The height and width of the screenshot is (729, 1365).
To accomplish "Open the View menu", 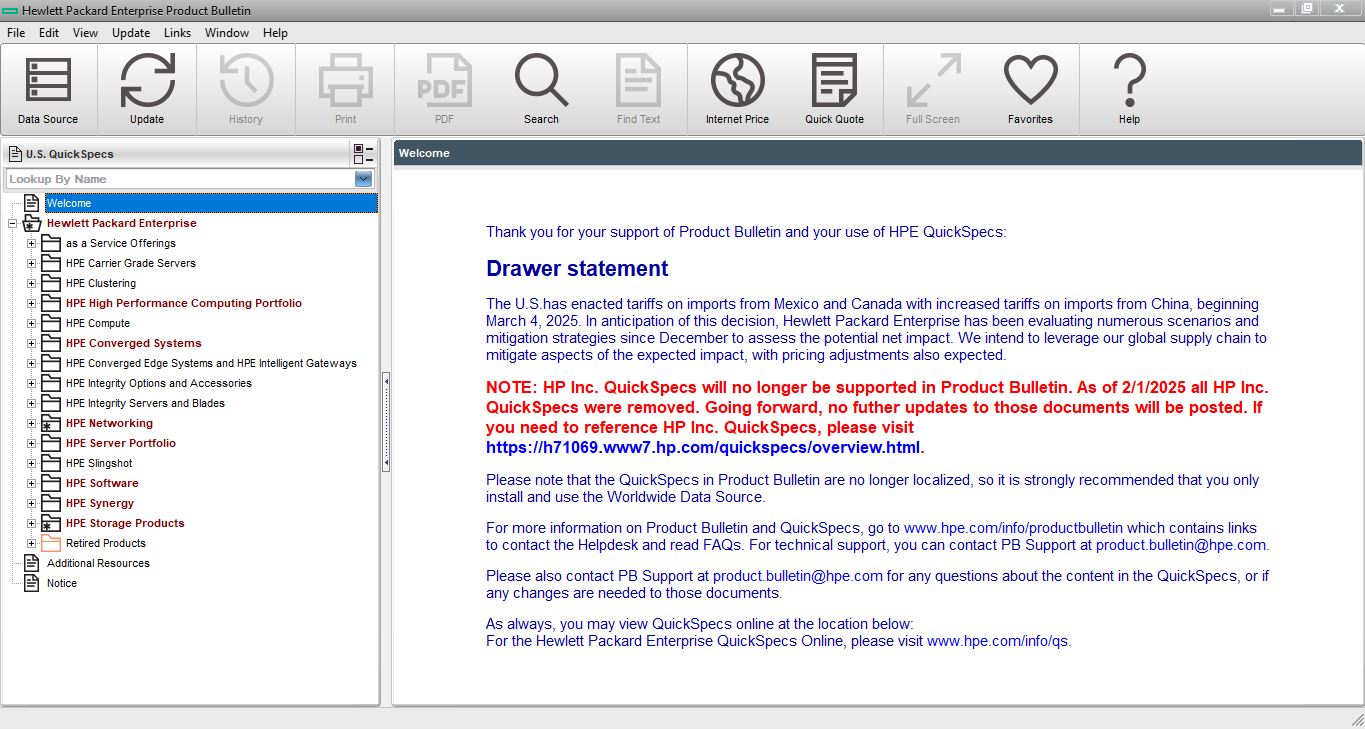I will coord(86,33).
